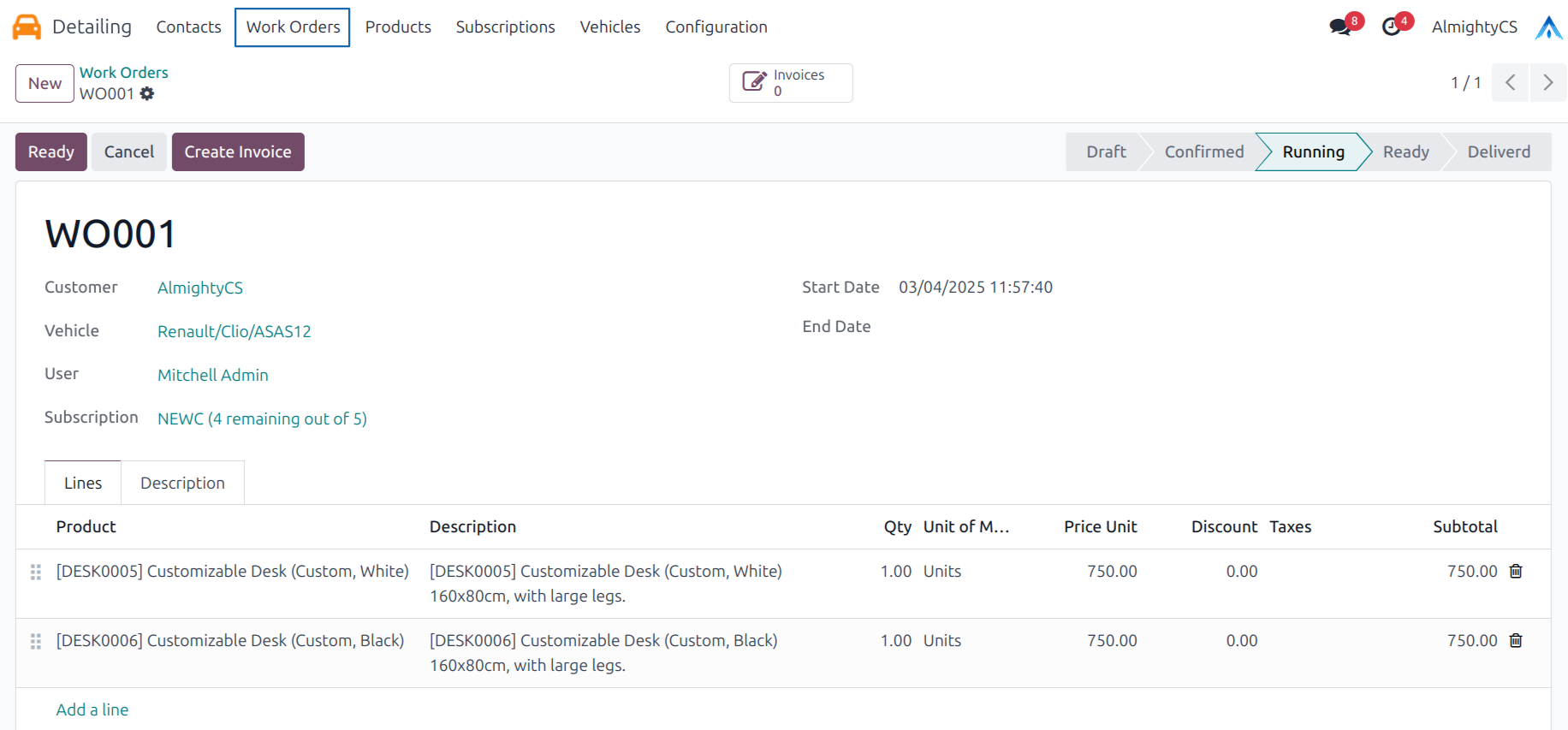Click drag handle of DESK0005 row
This screenshot has height=730, width=1568.
(36, 572)
